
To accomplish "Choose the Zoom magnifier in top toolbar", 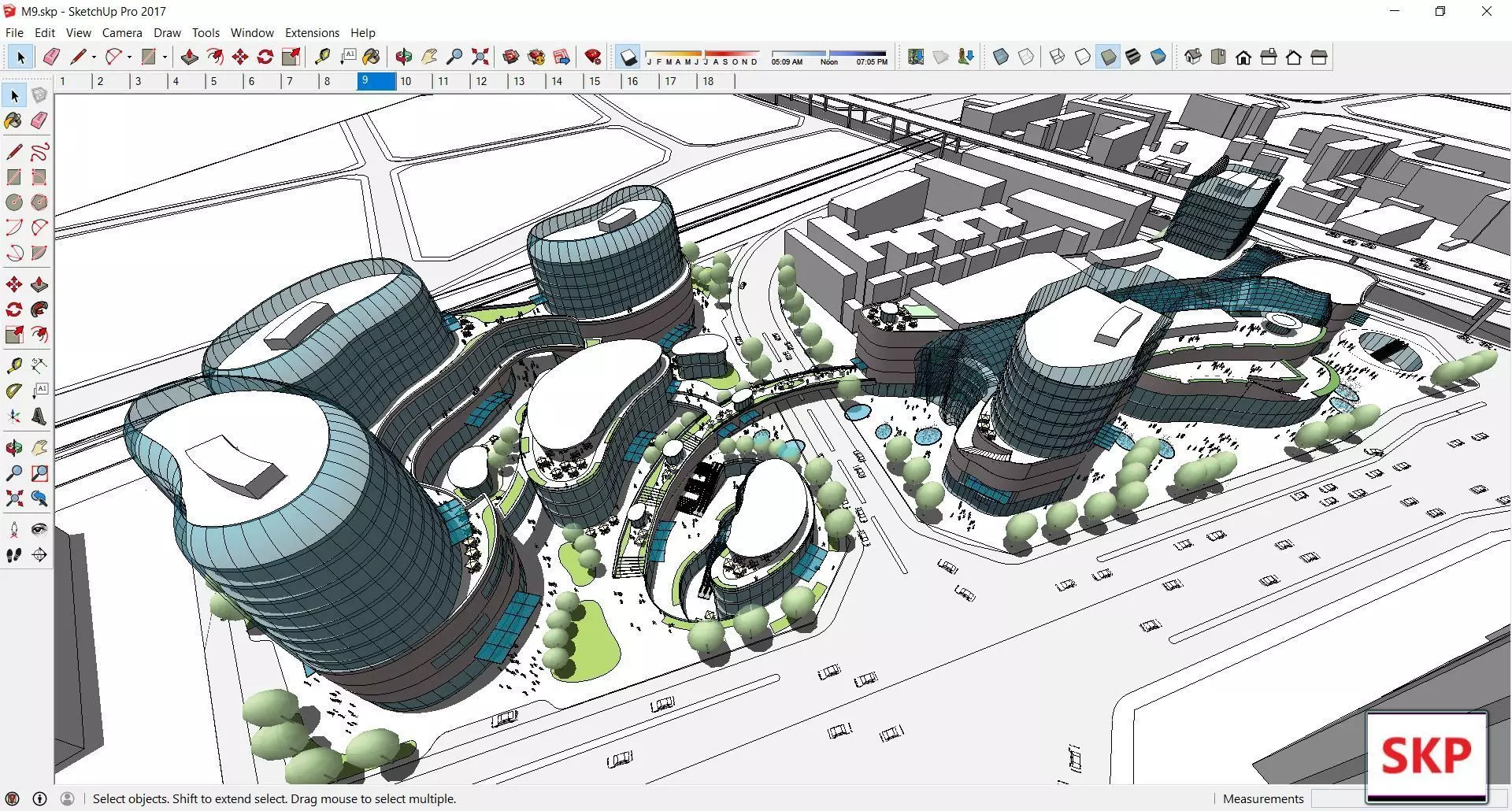I will pos(454,57).
